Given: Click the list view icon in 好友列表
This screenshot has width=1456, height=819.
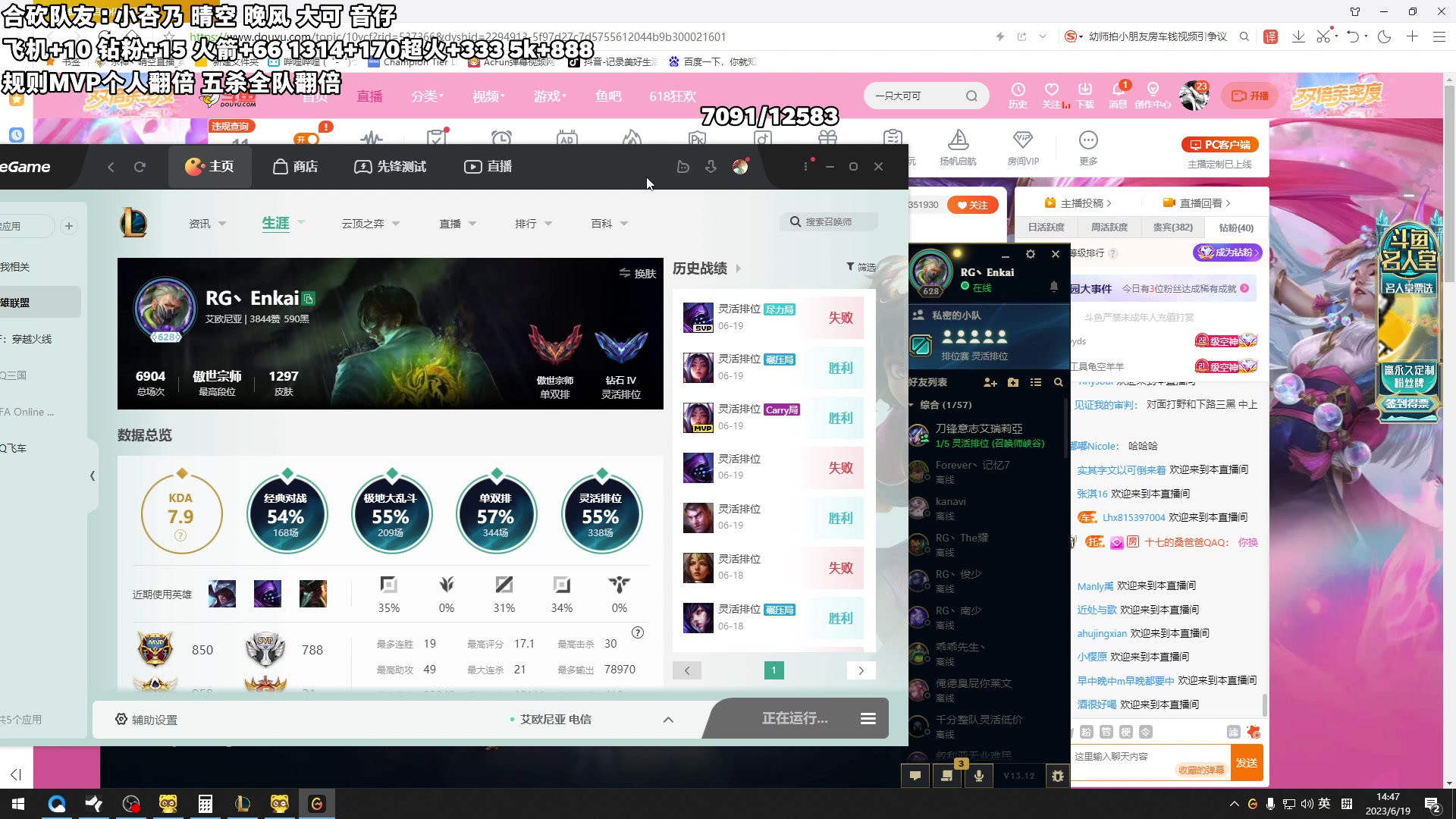Looking at the screenshot, I should (1036, 382).
